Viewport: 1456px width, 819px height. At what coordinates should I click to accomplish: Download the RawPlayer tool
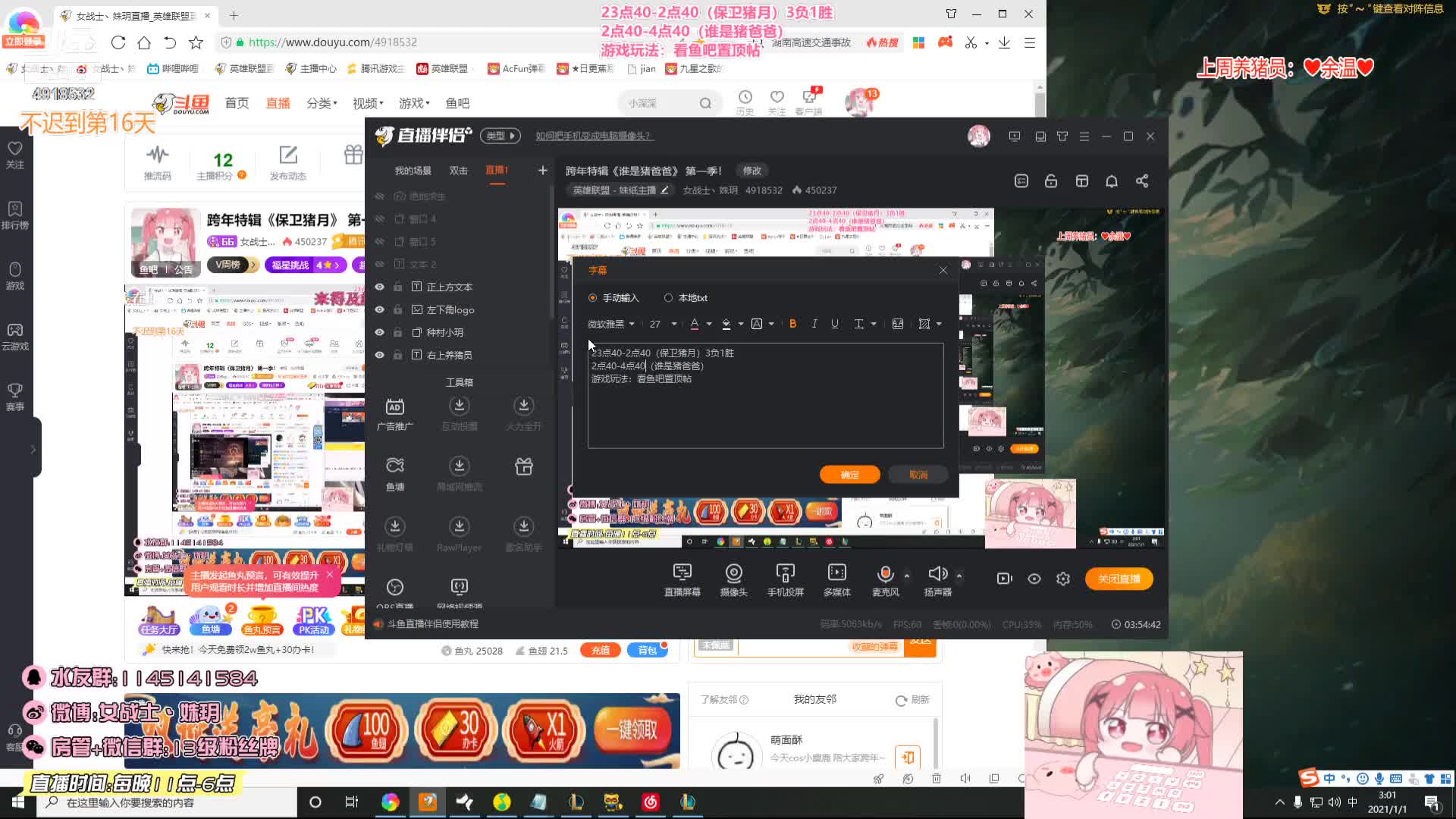pyautogui.click(x=460, y=535)
